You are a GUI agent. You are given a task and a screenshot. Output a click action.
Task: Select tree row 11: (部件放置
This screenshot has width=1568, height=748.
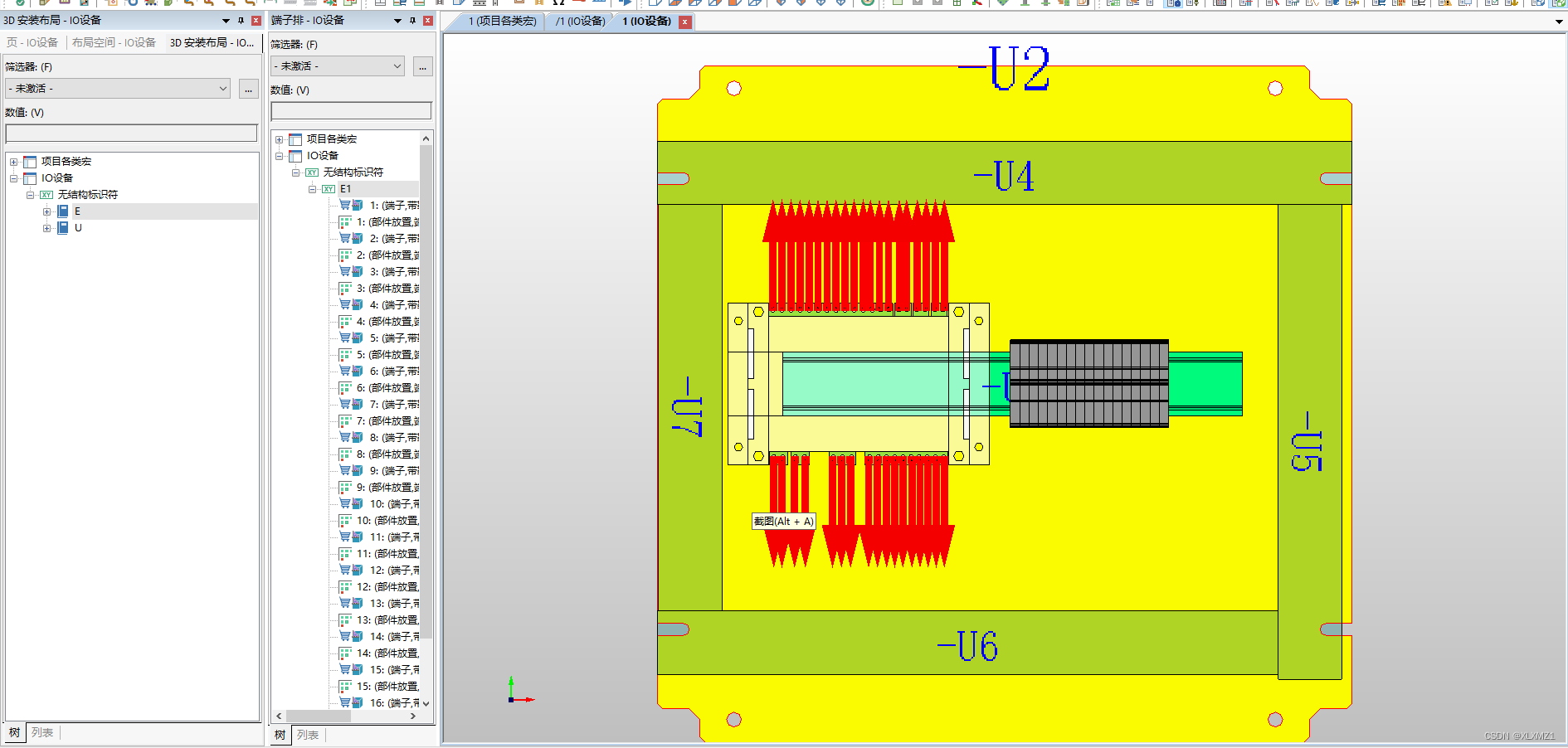pyautogui.click(x=387, y=554)
